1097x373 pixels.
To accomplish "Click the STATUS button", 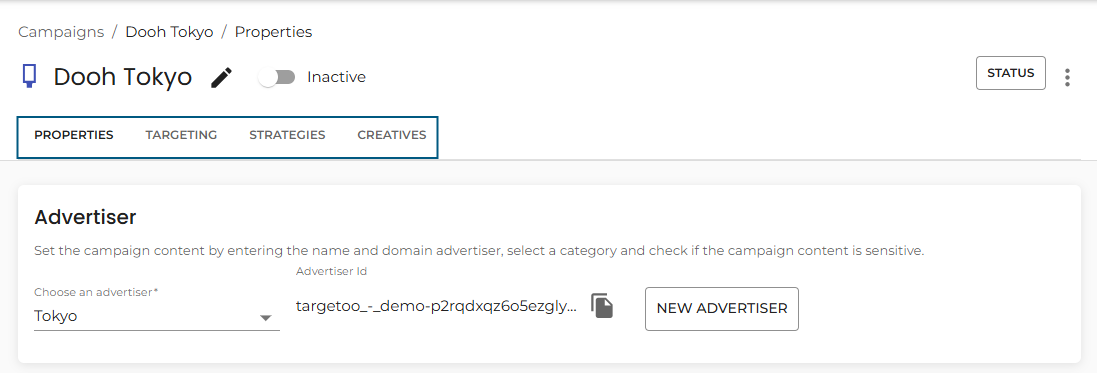I will tap(1010, 73).
